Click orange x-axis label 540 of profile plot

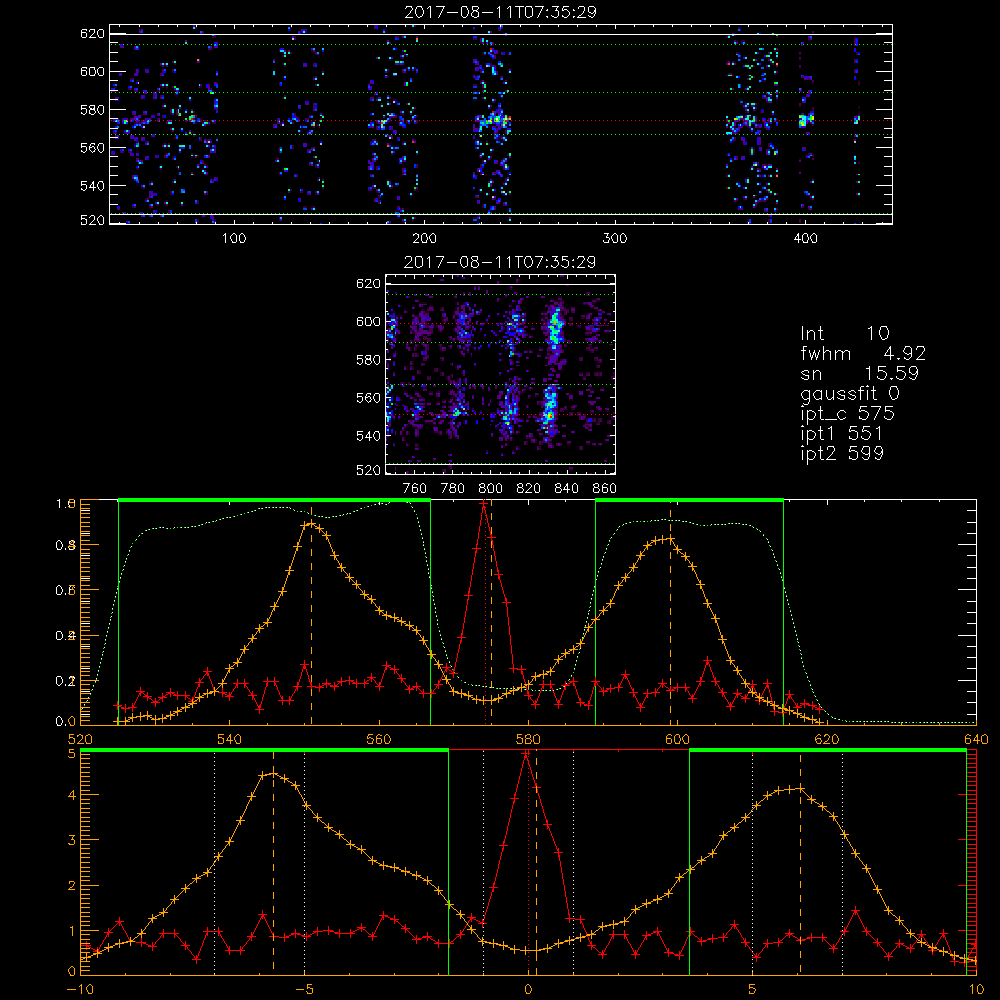229,739
